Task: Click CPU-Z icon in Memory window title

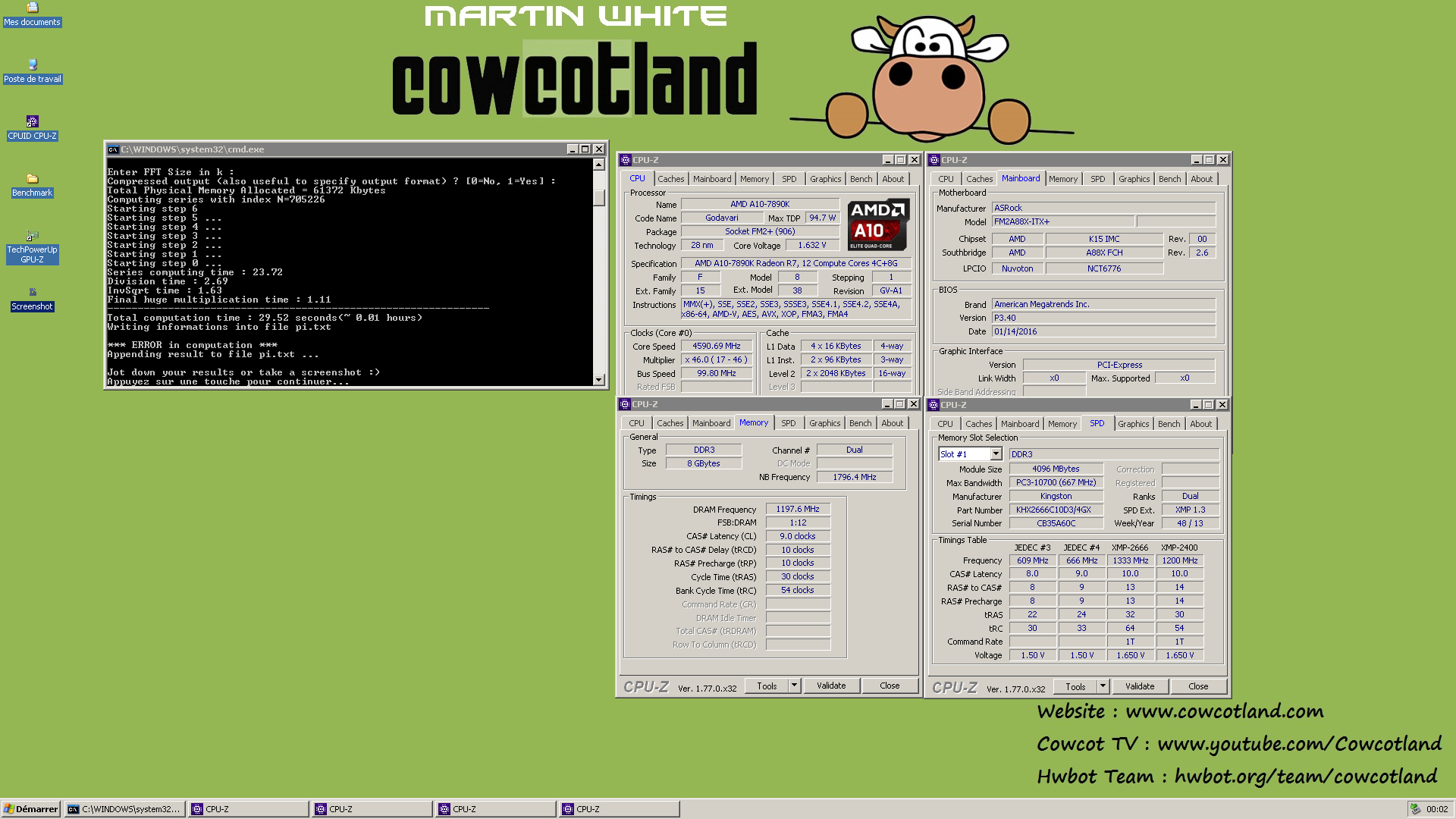Action: click(x=625, y=404)
